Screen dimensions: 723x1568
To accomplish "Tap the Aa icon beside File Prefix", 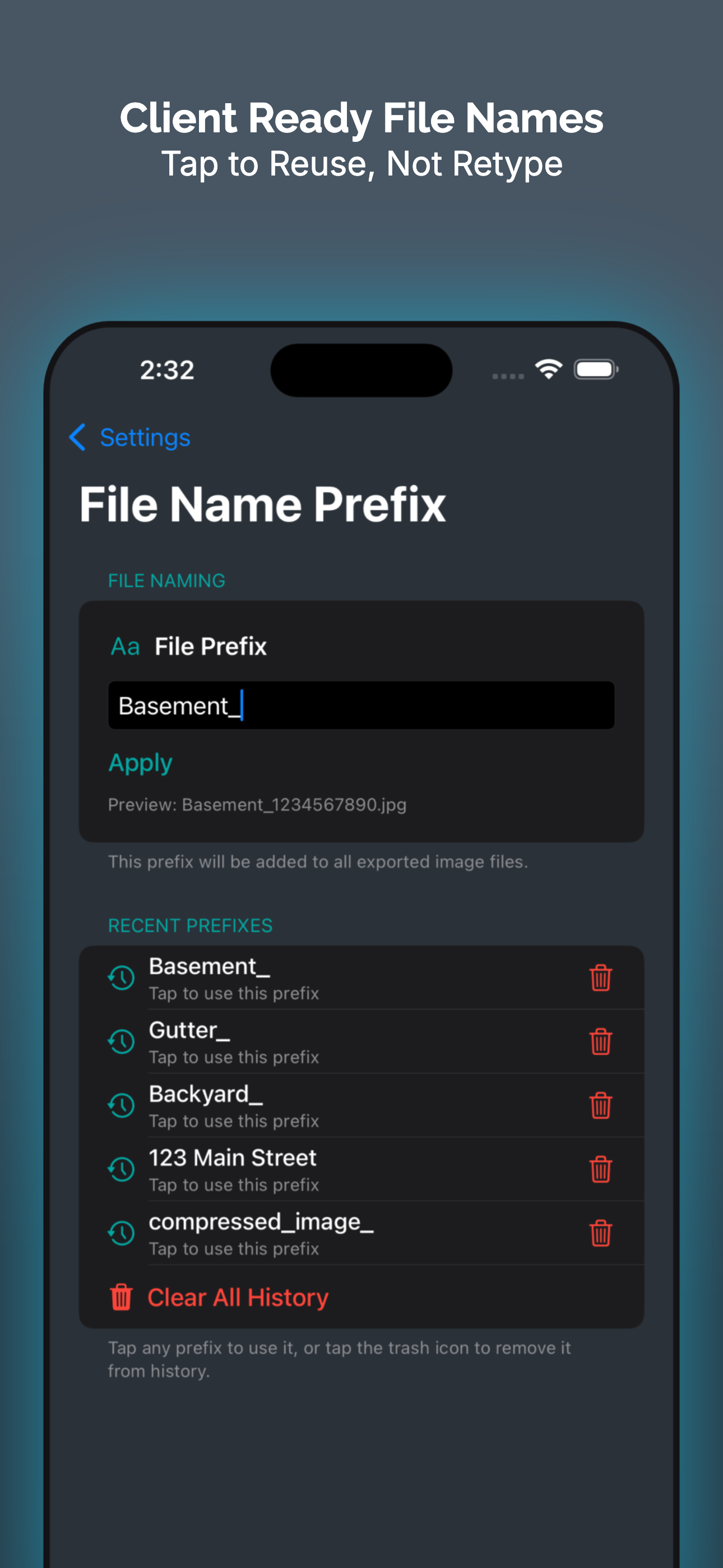I will [126, 647].
